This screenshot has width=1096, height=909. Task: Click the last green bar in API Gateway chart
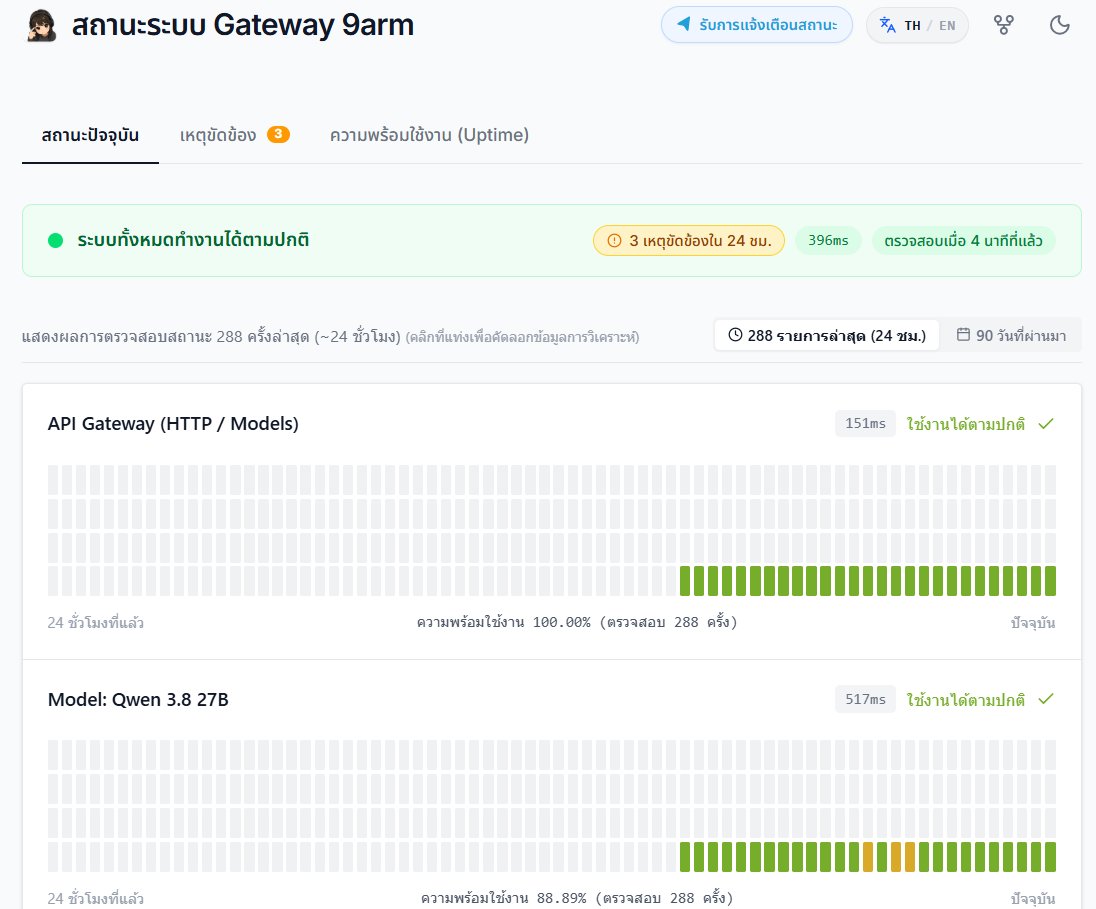1050,581
